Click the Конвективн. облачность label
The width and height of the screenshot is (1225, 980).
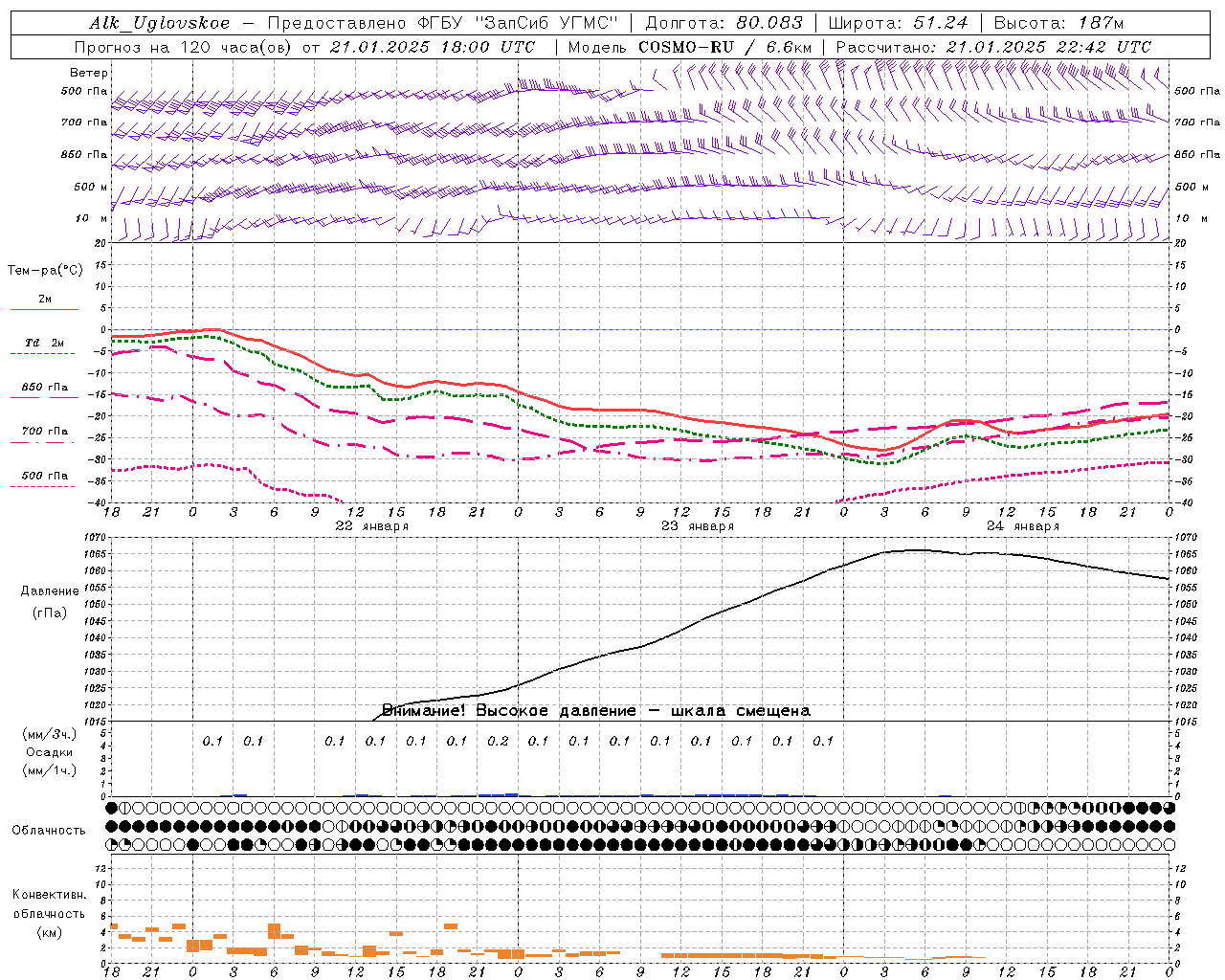click(49, 904)
